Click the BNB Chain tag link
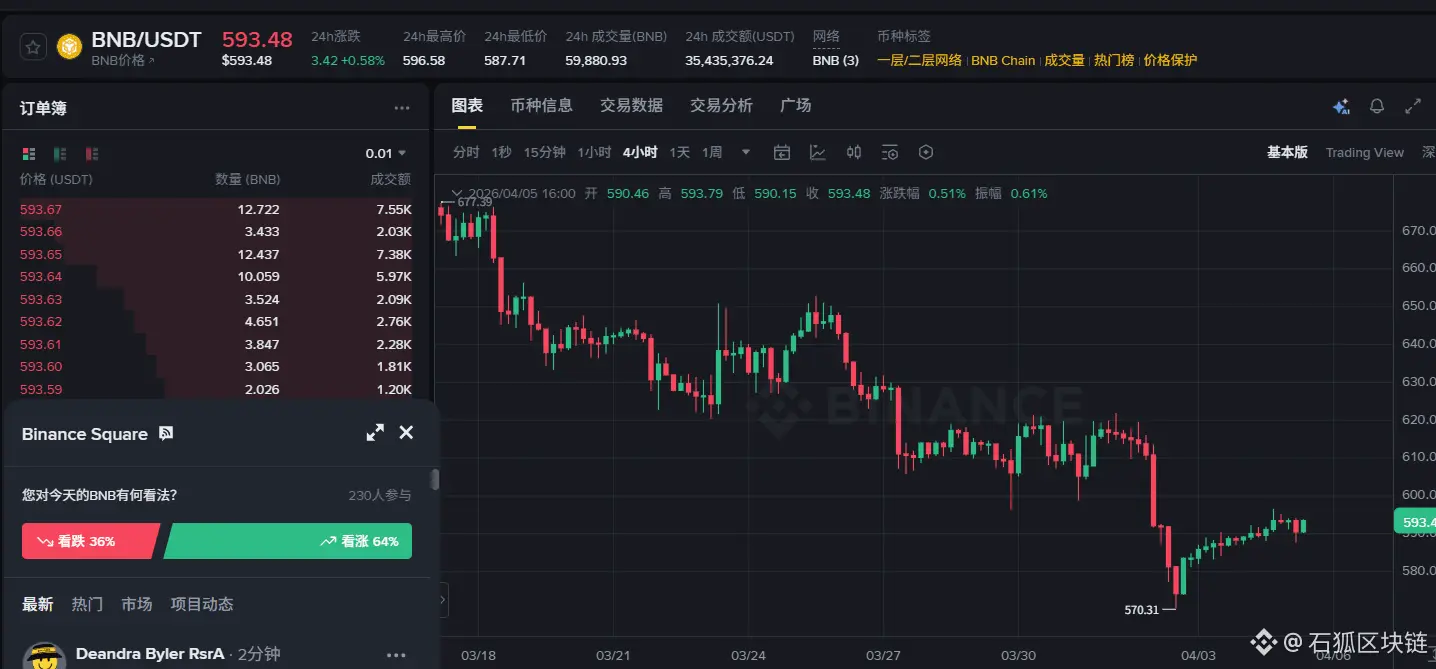The width and height of the screenshot is (1436, 669). tap(1003, 60)
